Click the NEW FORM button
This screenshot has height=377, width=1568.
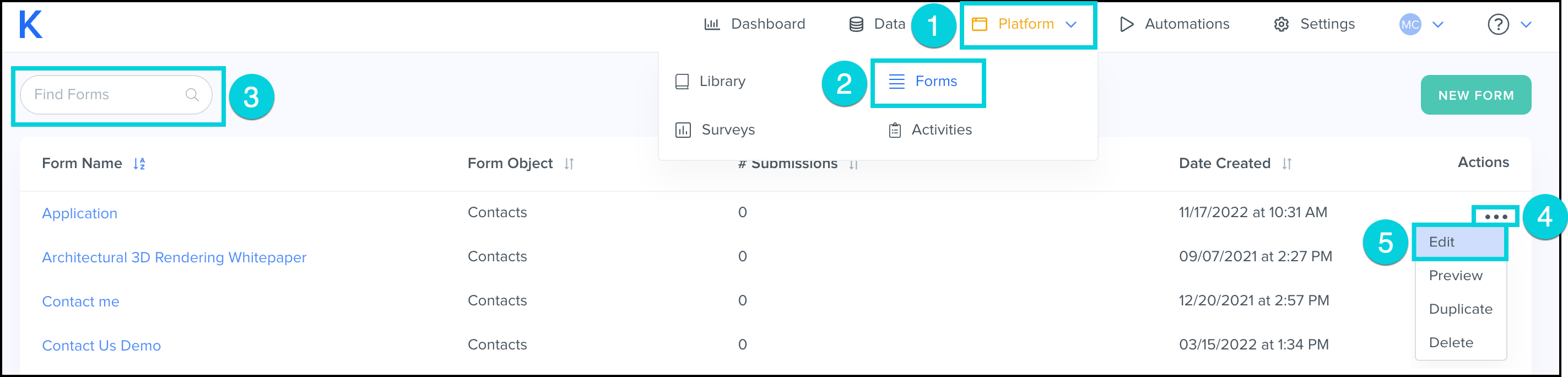[x=1475, y=95]
